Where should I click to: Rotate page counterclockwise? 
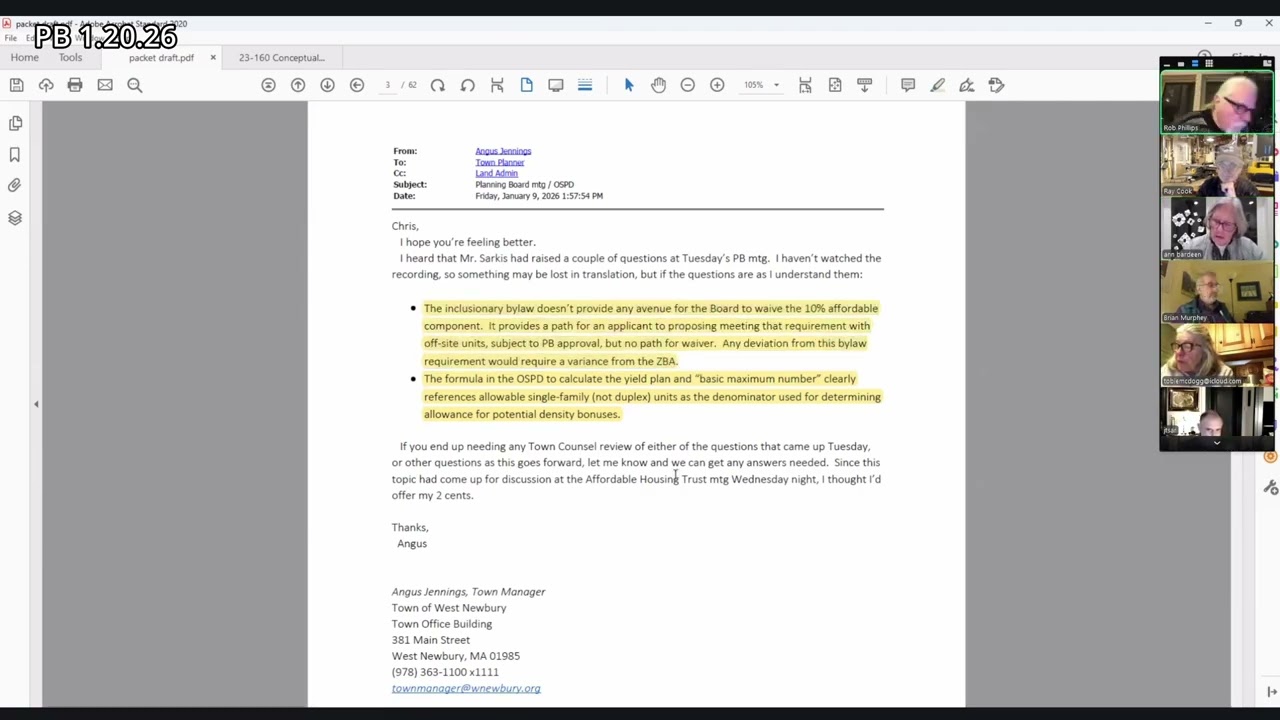(x=467, y=85)
